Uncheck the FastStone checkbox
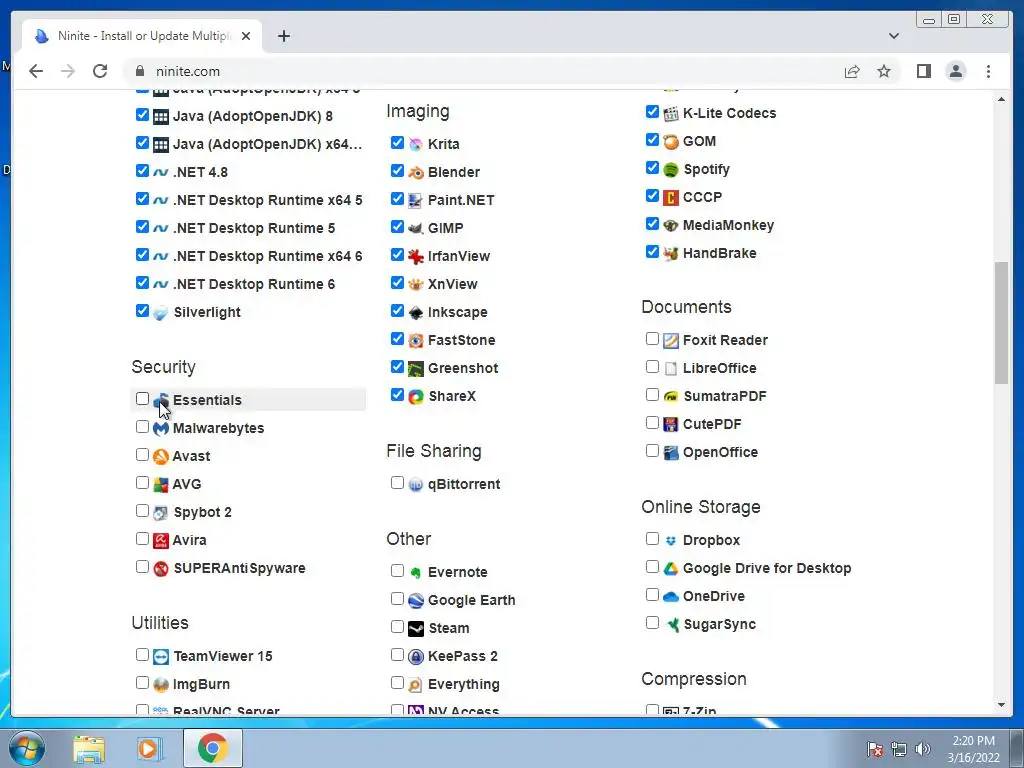This screenshot has height=768, width=1024. pyautogui.click(x=397, y=338)
